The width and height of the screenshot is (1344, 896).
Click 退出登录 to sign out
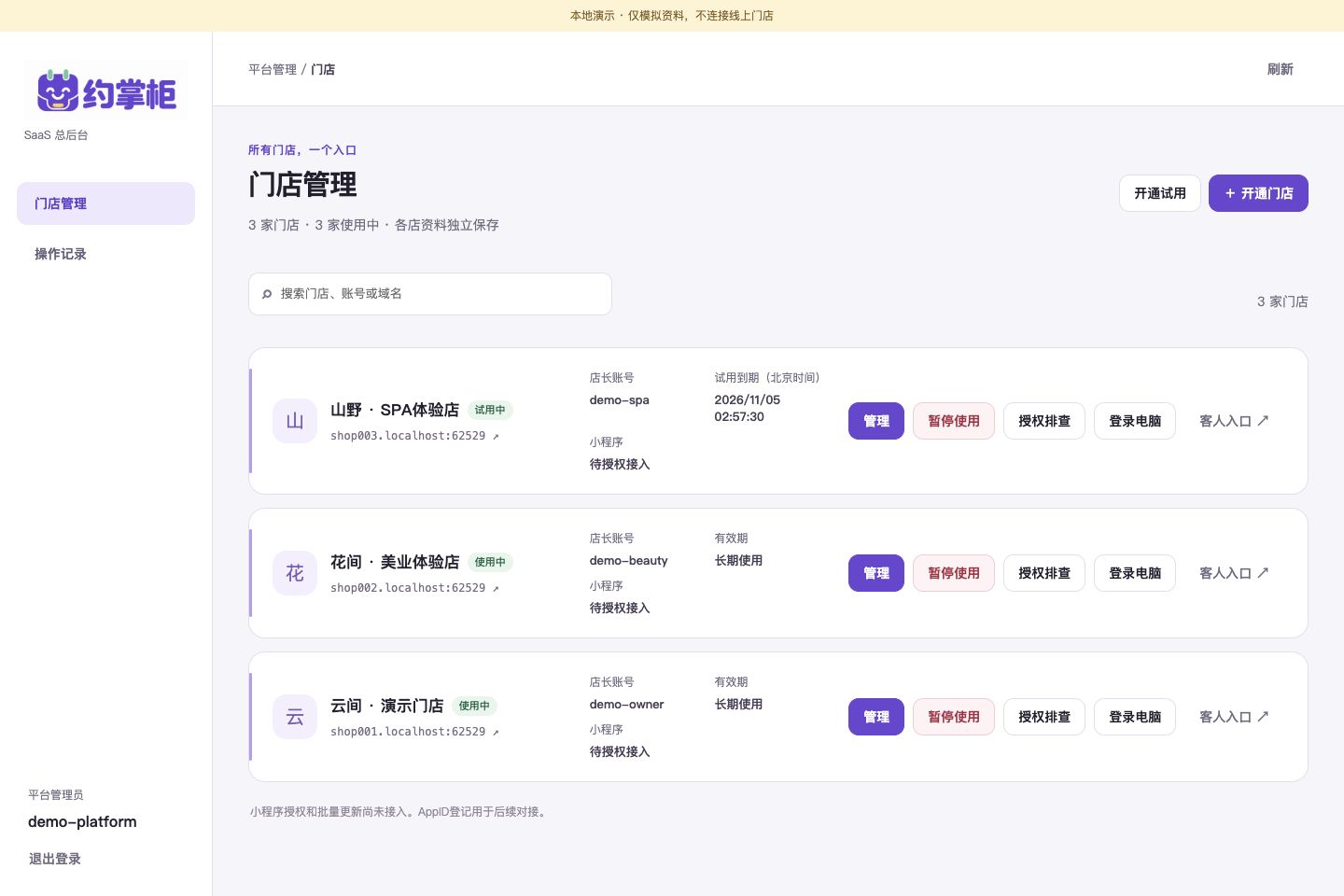click(55, 859)
